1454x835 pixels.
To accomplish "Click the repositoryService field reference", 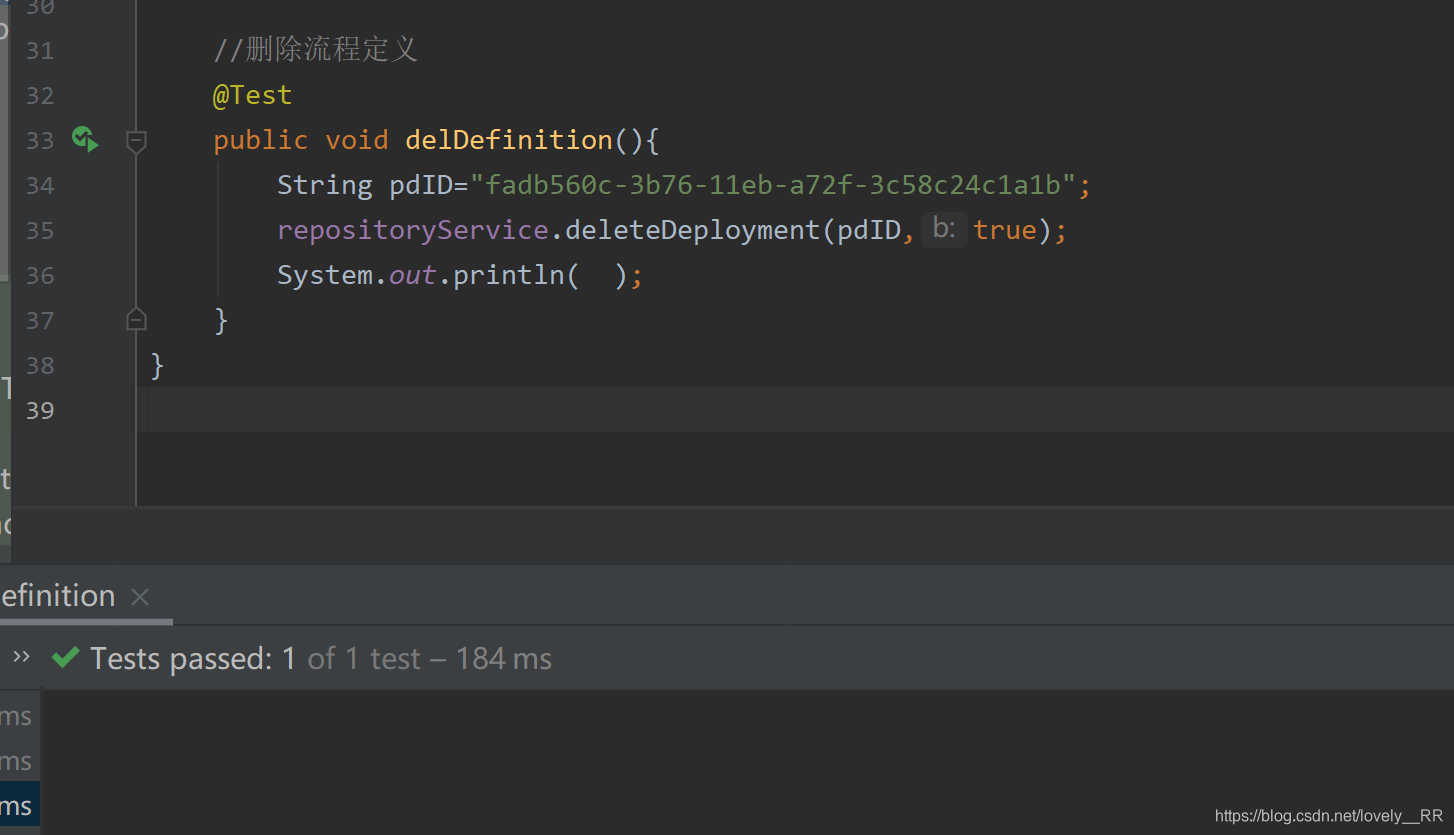I will coord(413,231).
